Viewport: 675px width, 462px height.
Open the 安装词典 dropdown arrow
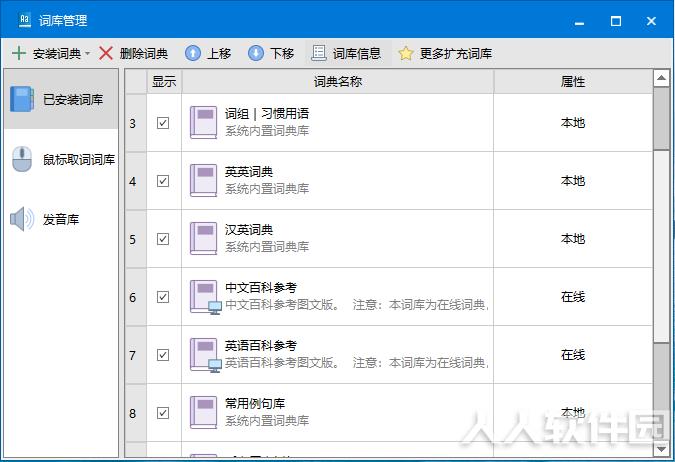(x=87, y=53)
